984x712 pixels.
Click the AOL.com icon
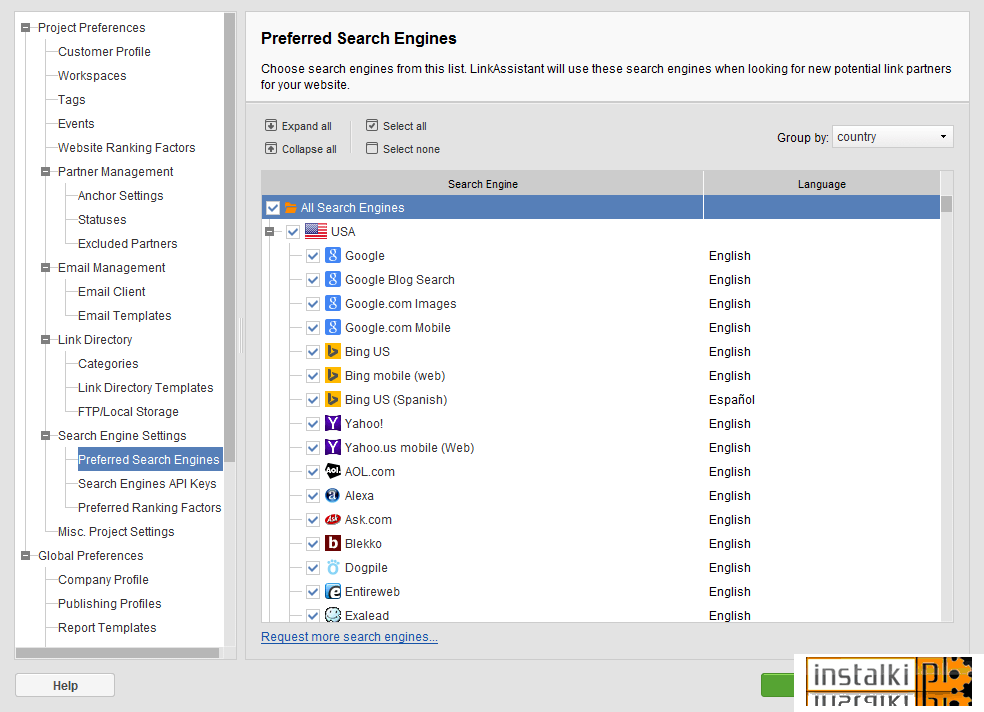[333, 471]
